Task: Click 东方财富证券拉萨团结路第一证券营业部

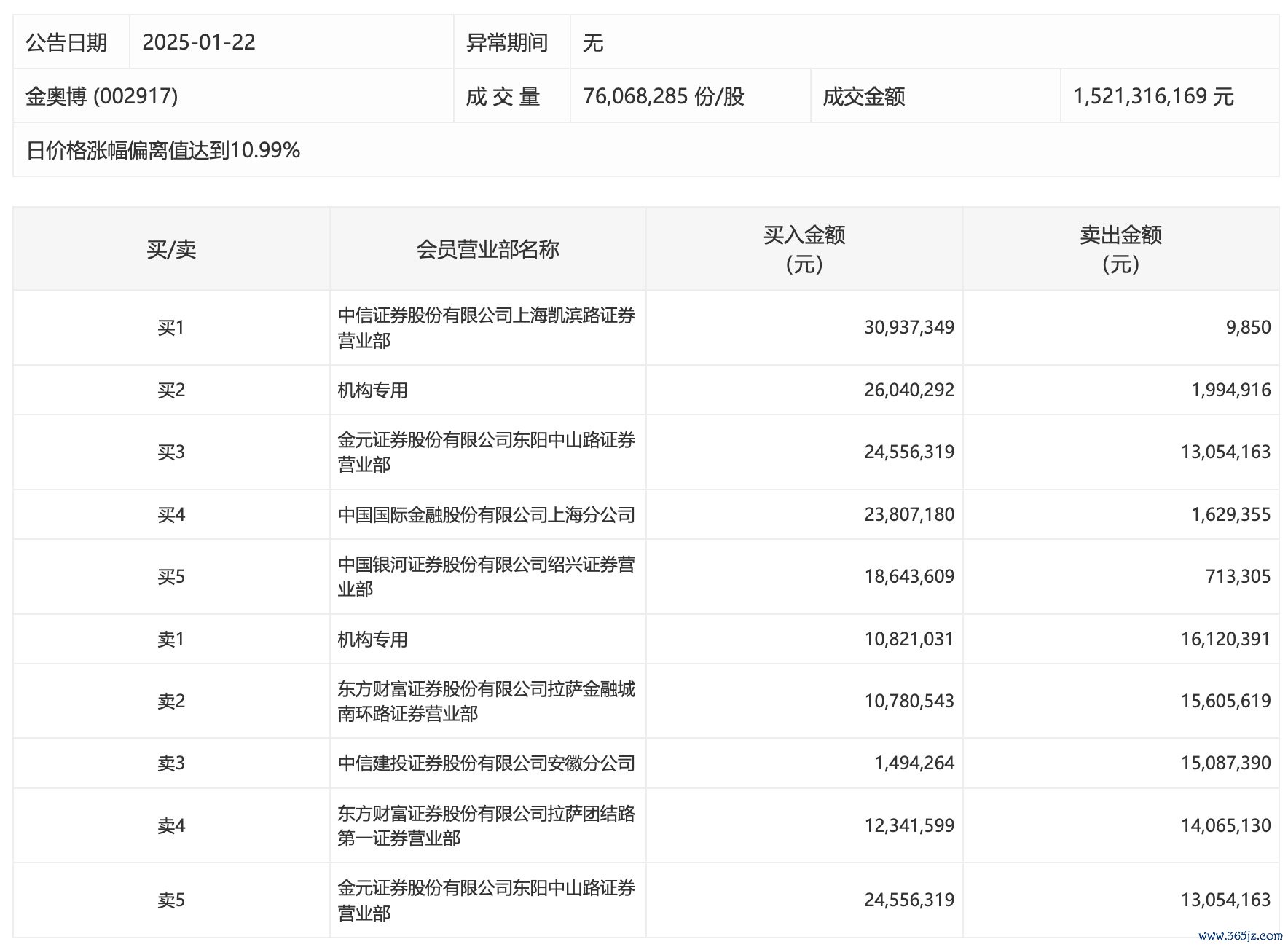Action: 487,826
